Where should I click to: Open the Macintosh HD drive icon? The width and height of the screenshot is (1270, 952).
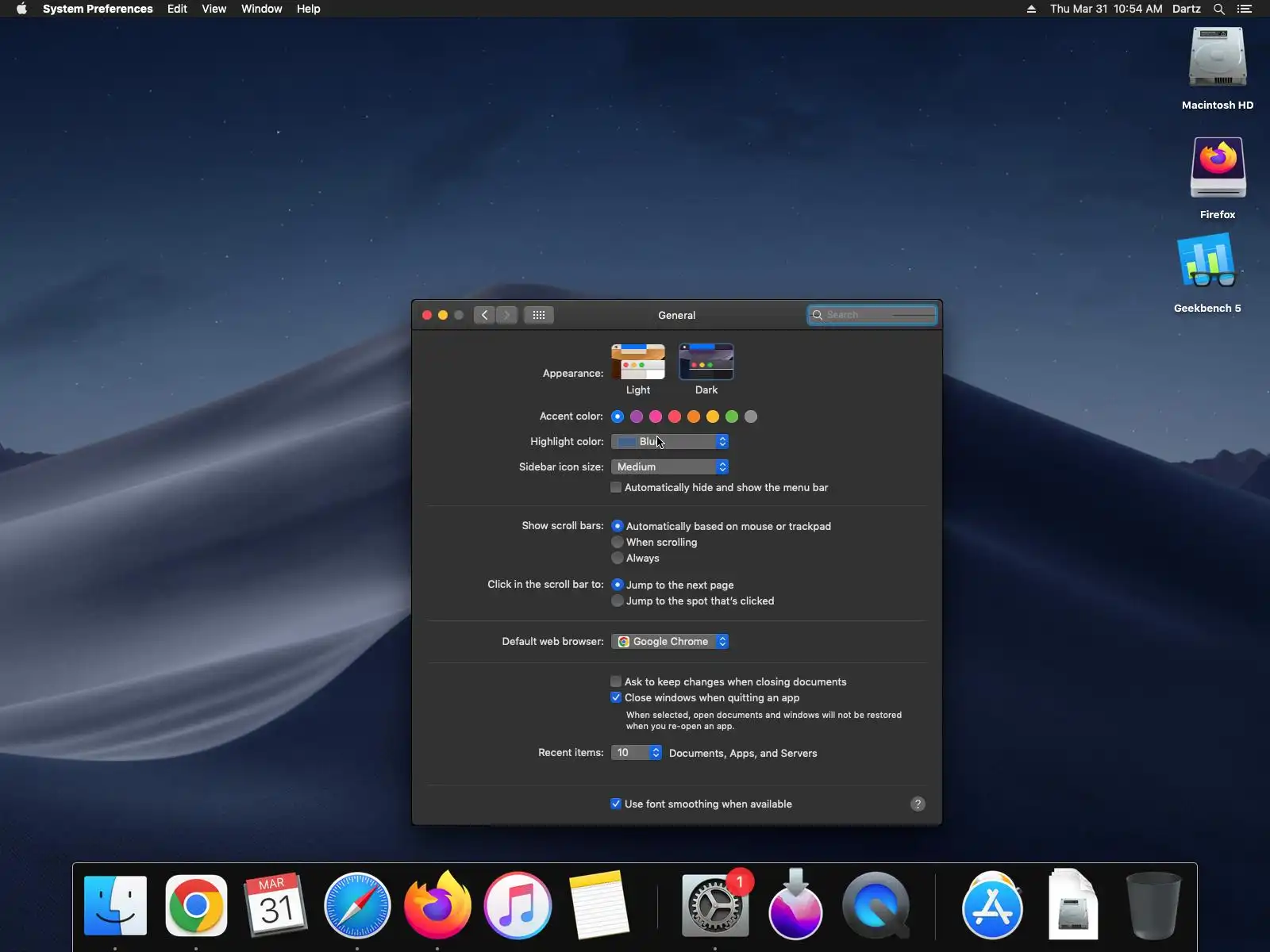pyautogui.click(x=1218, y=57)
